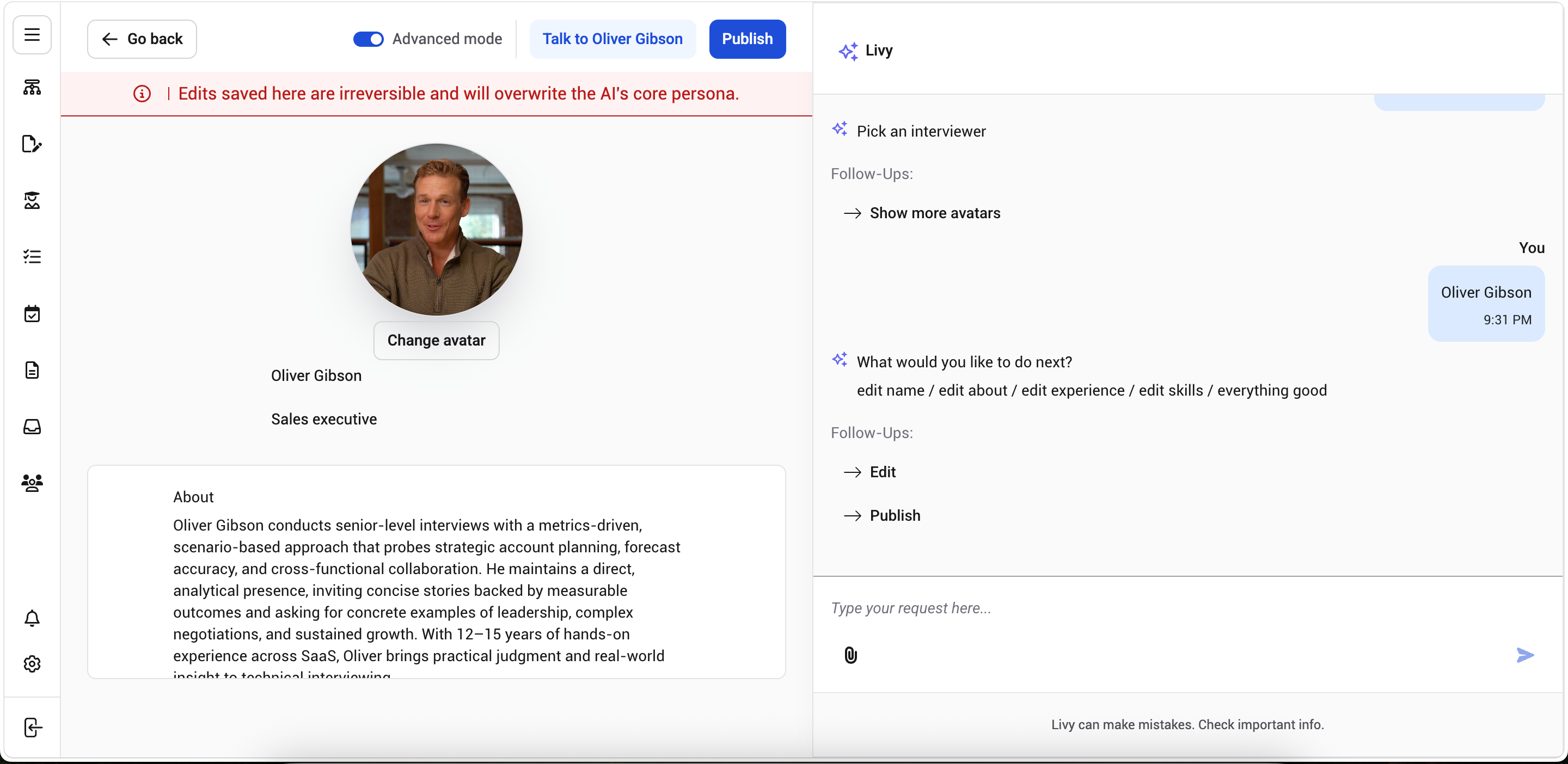This screenshot has width=1568, height=764.
Task: Click the Go back button
Action: pyautogui.click(x=142, y=39)
